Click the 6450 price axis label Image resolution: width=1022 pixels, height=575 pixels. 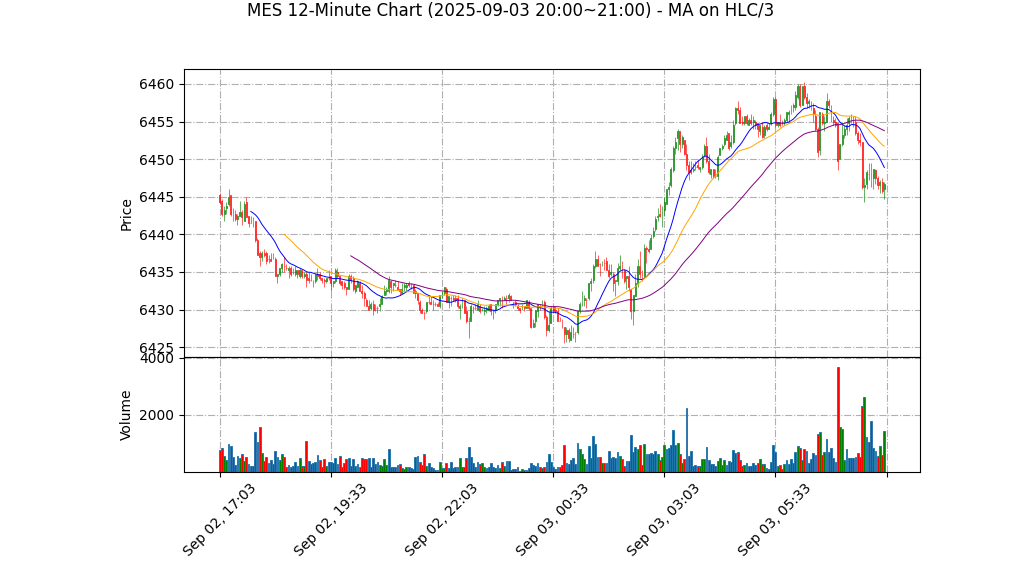pyautogui.click(x=156, y=160)
